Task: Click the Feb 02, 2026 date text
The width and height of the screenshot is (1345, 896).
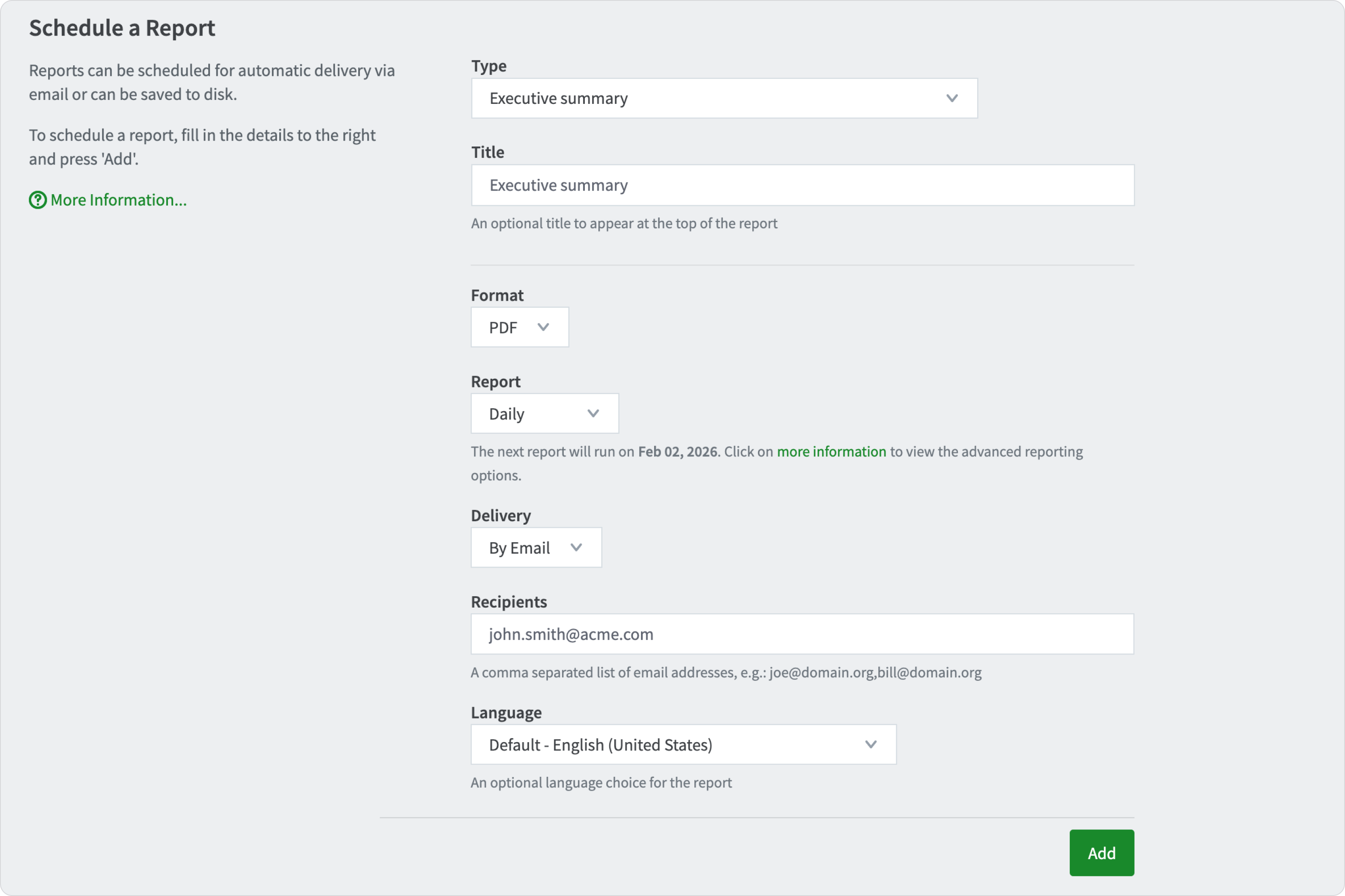Action: (678, 451)
